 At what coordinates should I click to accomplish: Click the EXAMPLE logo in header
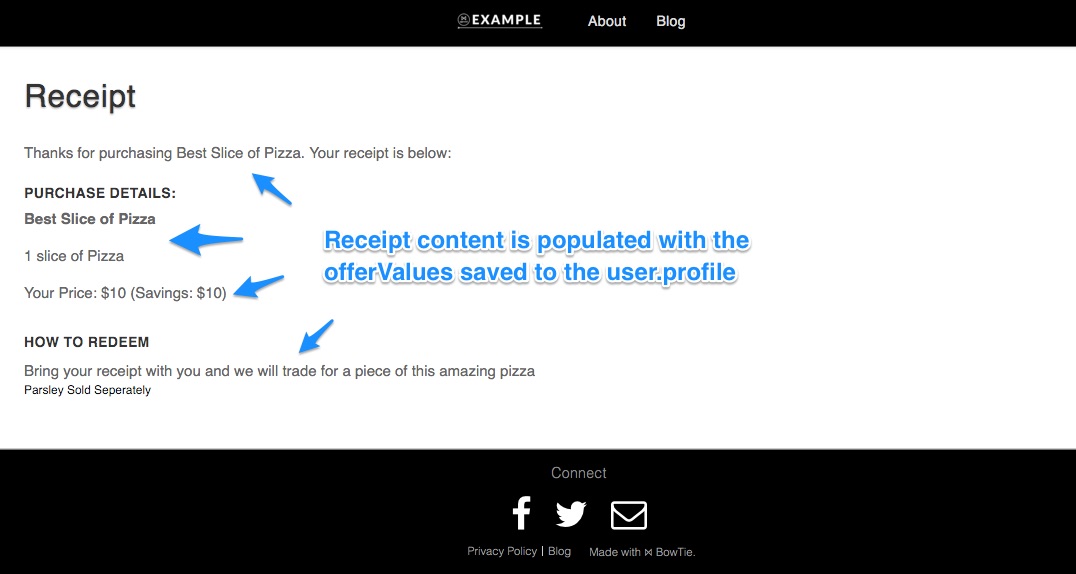500,21
